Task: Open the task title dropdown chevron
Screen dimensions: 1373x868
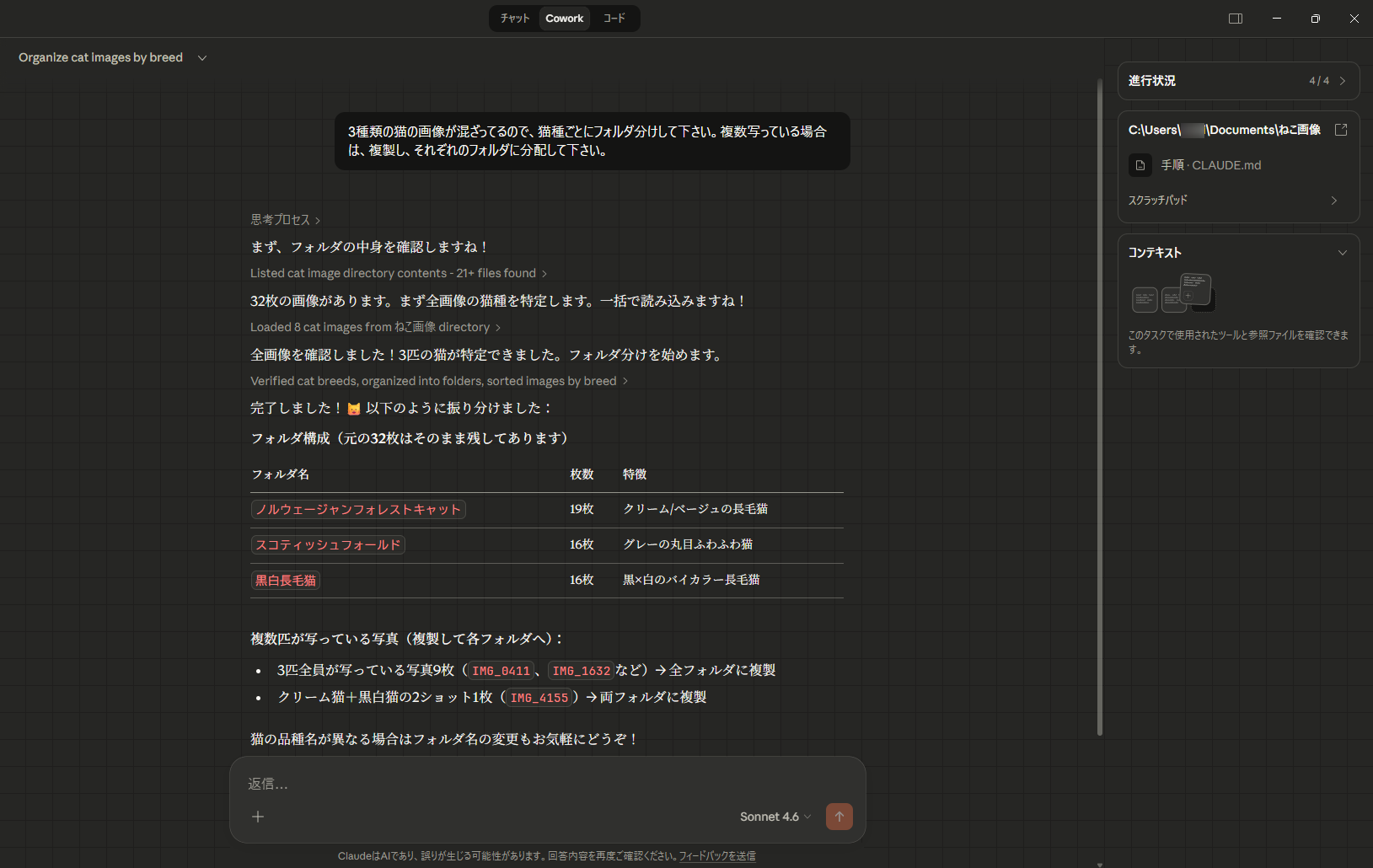Action: pos(202,58)
